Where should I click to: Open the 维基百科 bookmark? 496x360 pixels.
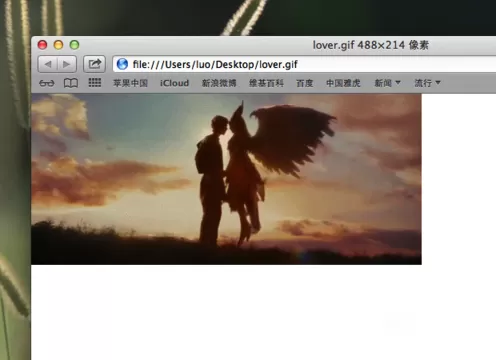click(x=266, y=83)
